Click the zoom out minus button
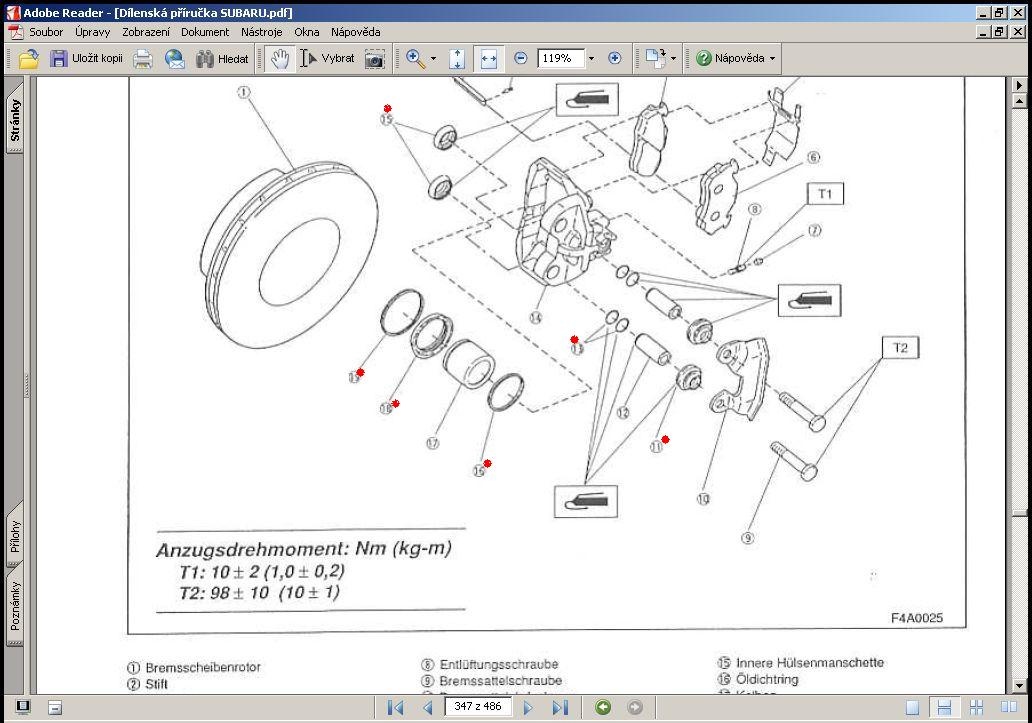Image resolution: width=1032 pixels, height=723 pixels. coord(521,58)
